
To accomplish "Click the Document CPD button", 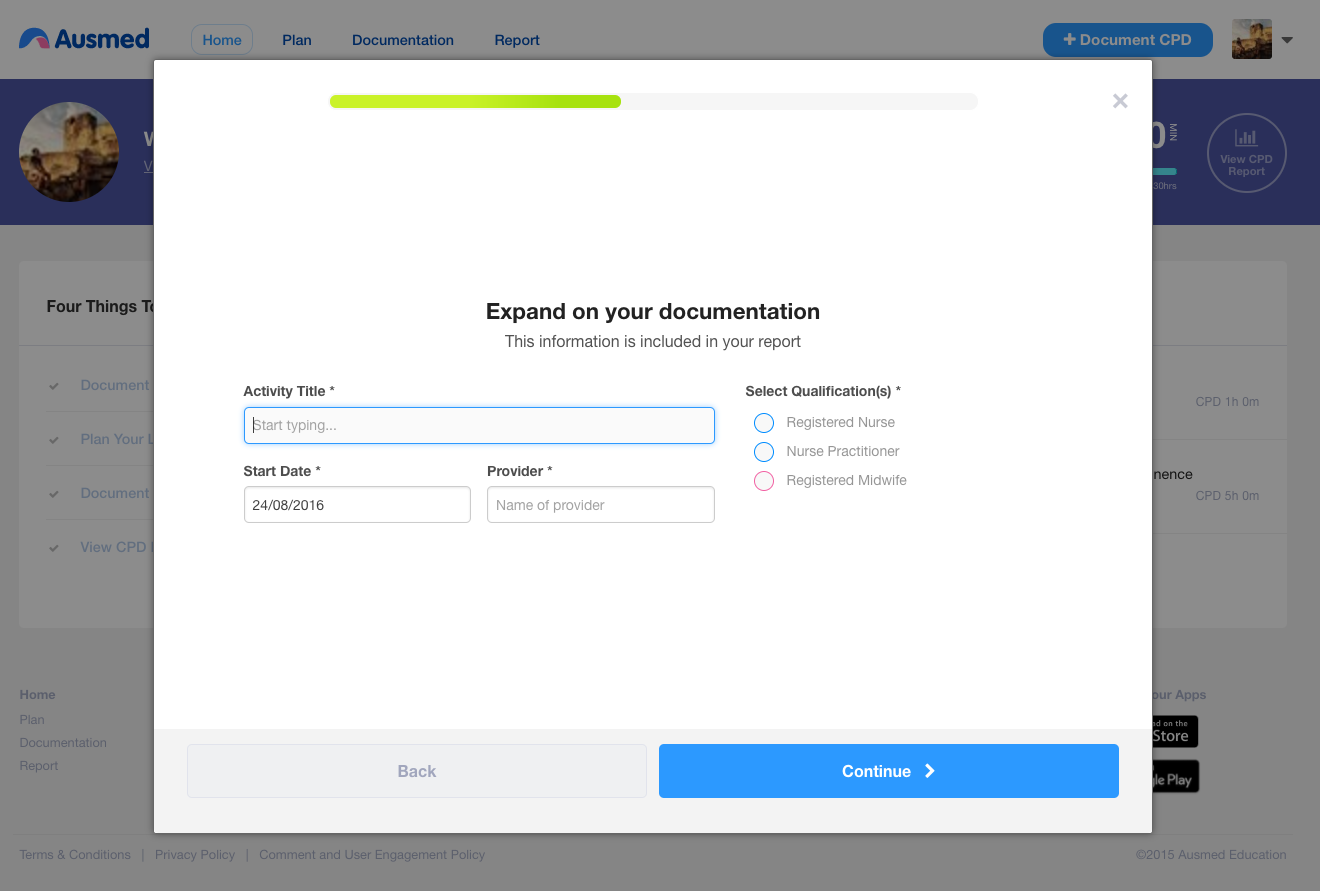I will [x=1127, y=40].
